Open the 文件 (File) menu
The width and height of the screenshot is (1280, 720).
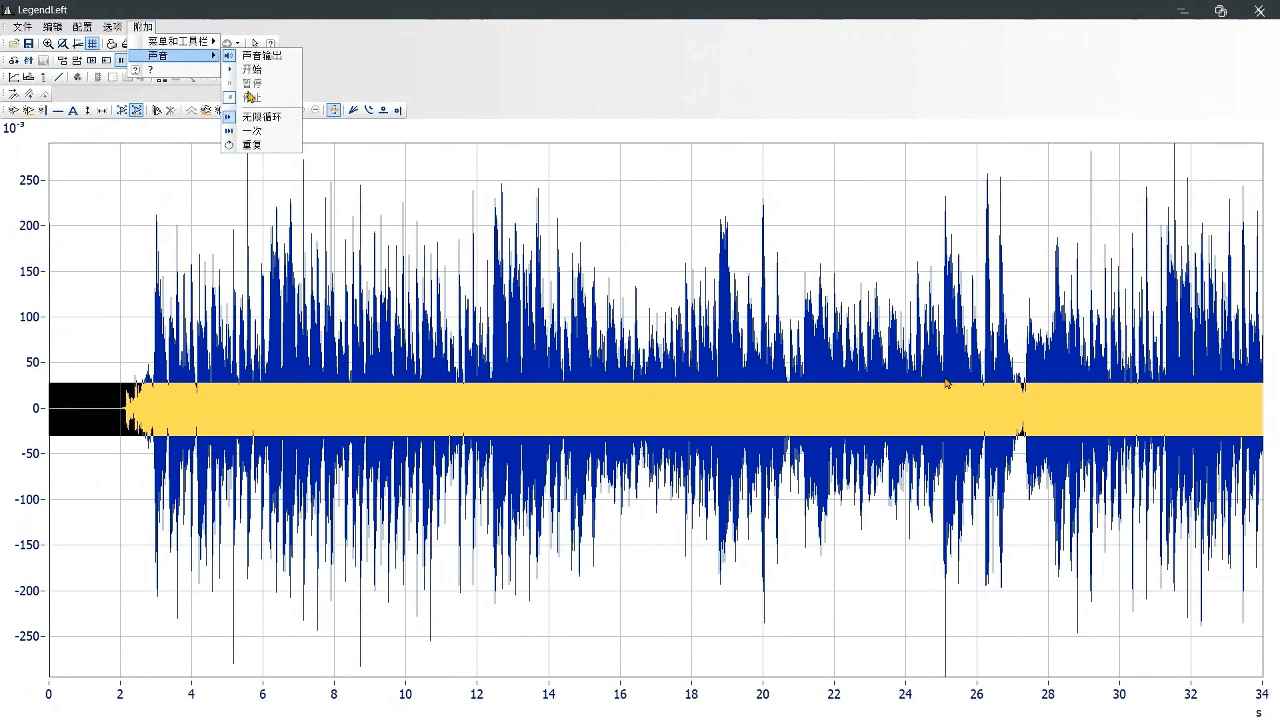[x=22, y=27]
